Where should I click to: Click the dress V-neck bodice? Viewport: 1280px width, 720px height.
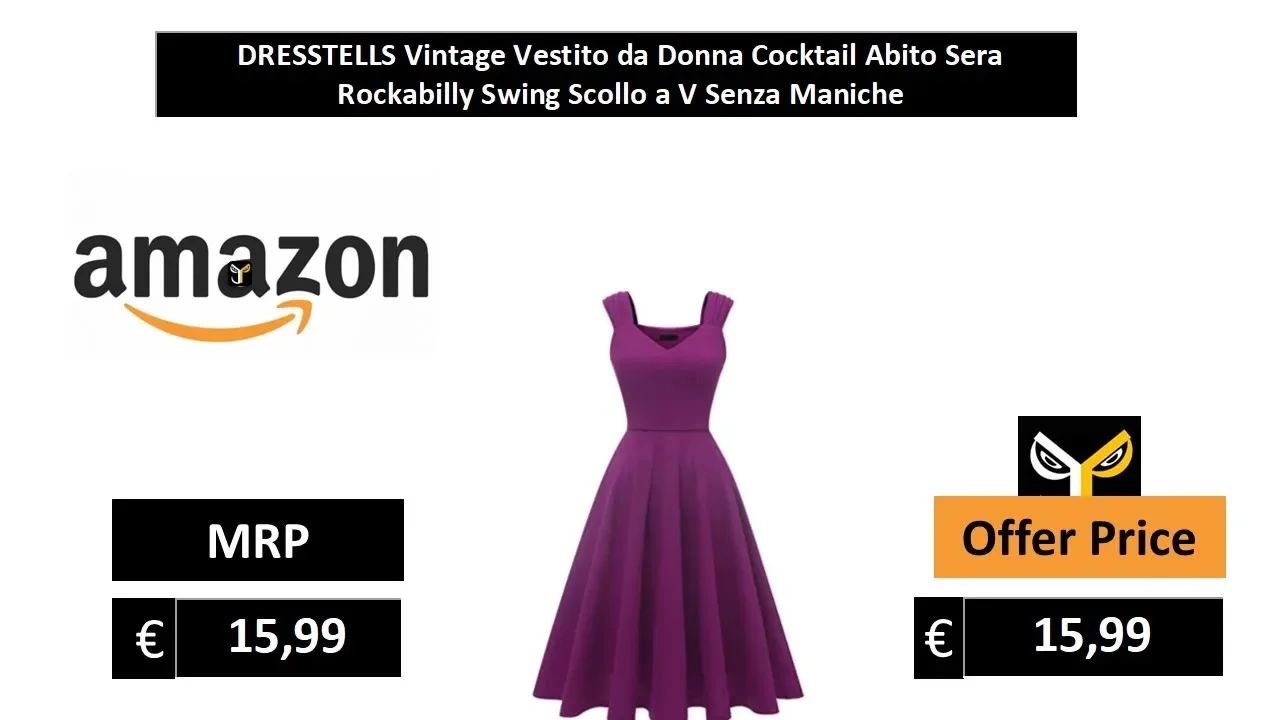click(x=668, y=375)
